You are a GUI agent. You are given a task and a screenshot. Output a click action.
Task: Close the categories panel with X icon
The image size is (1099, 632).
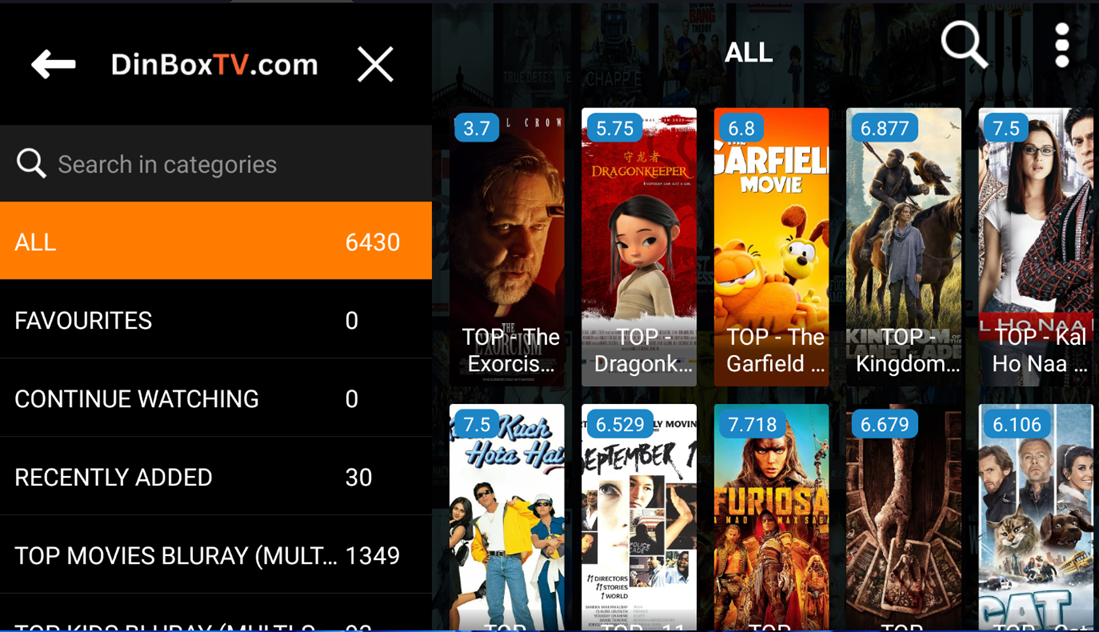(375, 64)
